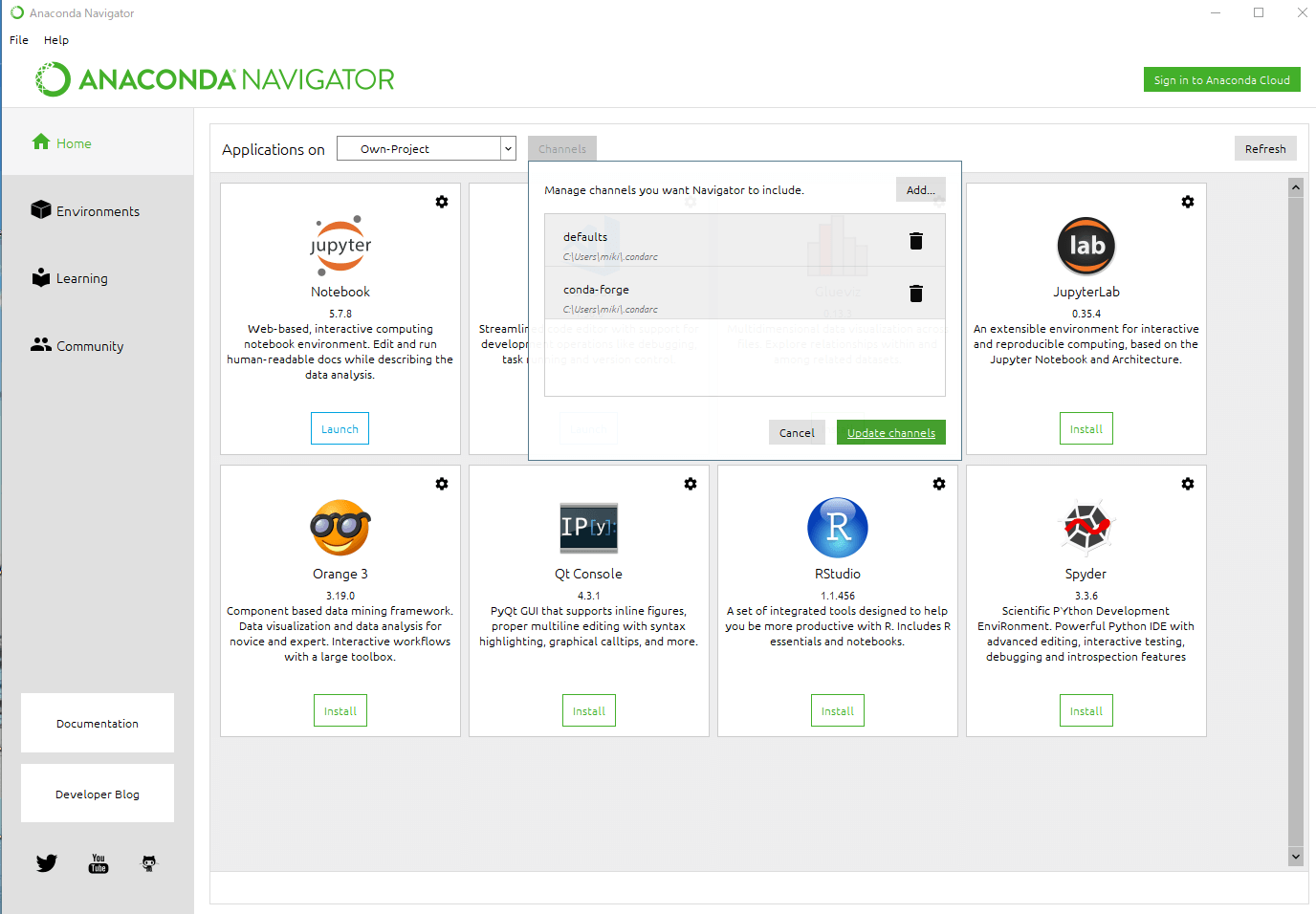Click the Update channels button
1316x914 pixels.
(x=891, y=432)
